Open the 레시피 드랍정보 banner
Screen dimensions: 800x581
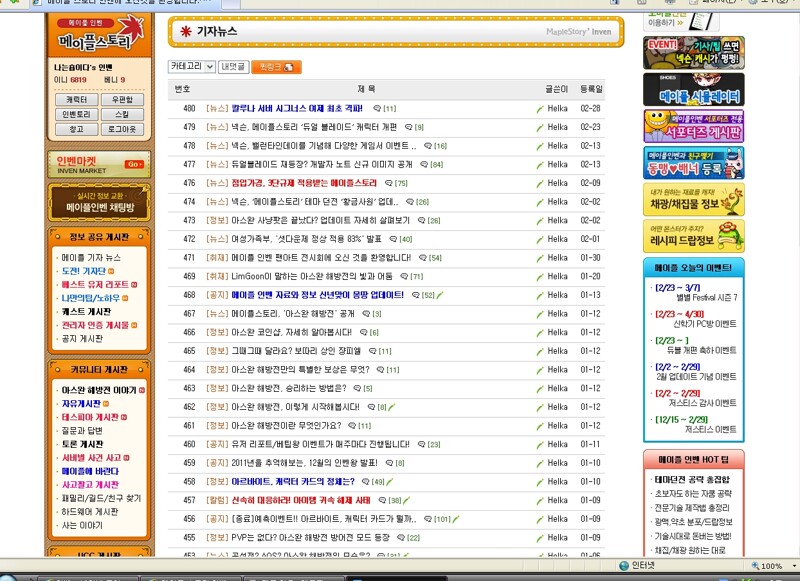(693, 236)
